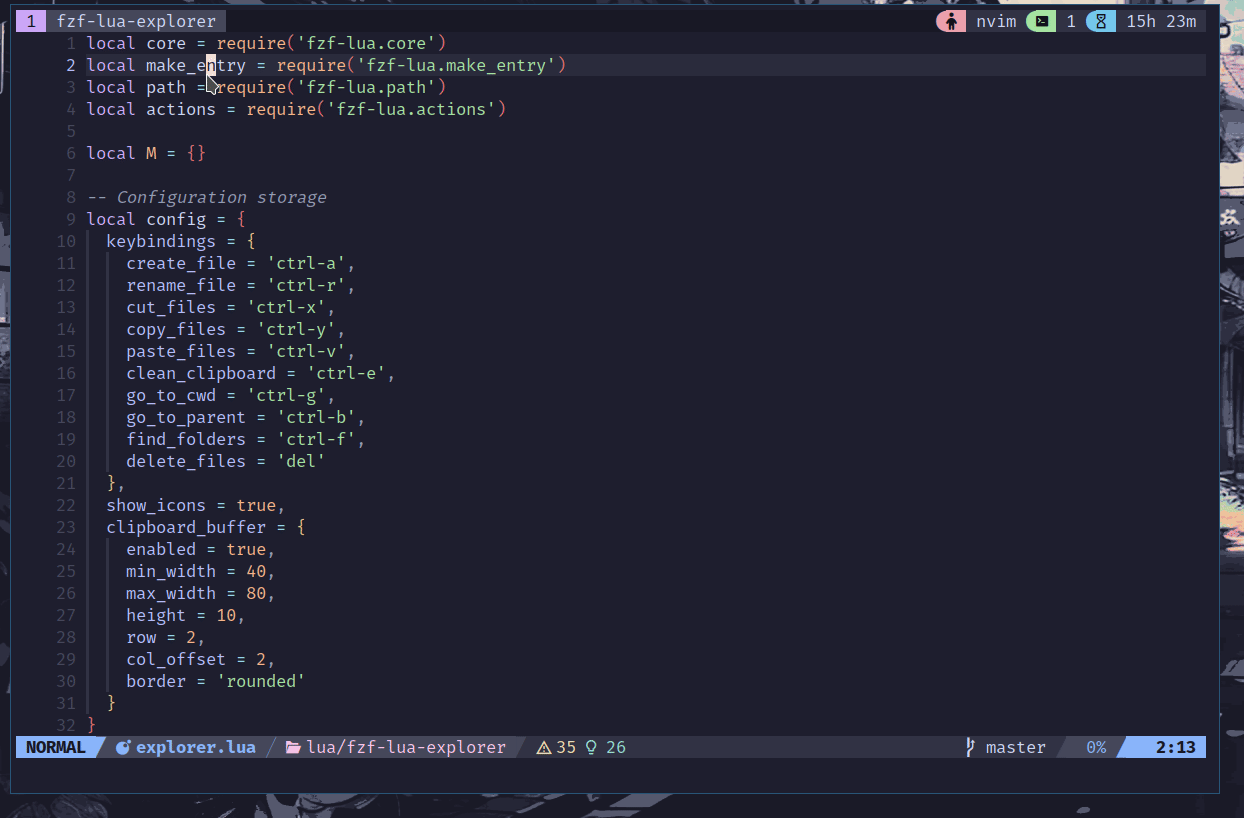This screenshot has width=1244, height=818.
Task: Click the go_to_parent keybinding entry
Action: point(246,417)
